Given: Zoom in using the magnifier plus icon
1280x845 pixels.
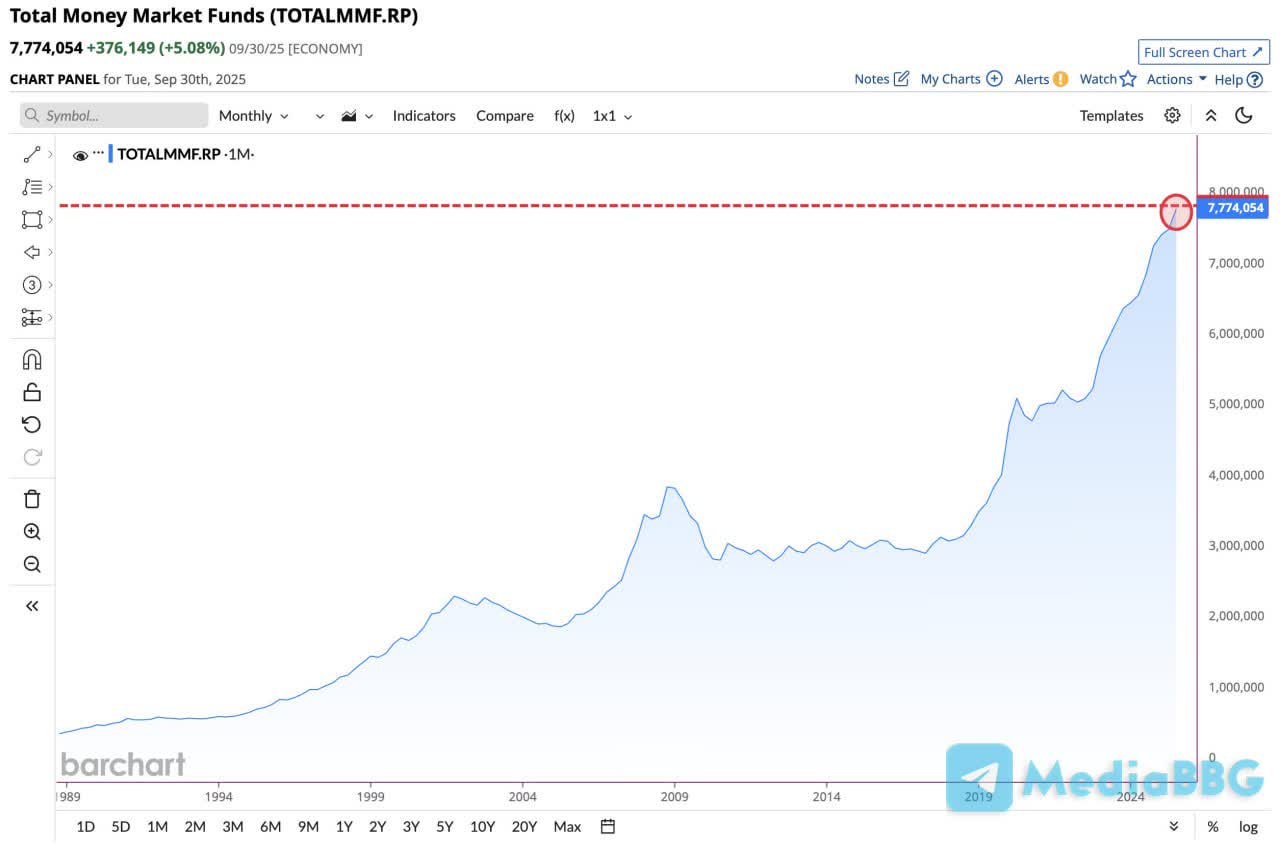Looking at the screenshot, I should pyautogui.click(x=32, y=532).
